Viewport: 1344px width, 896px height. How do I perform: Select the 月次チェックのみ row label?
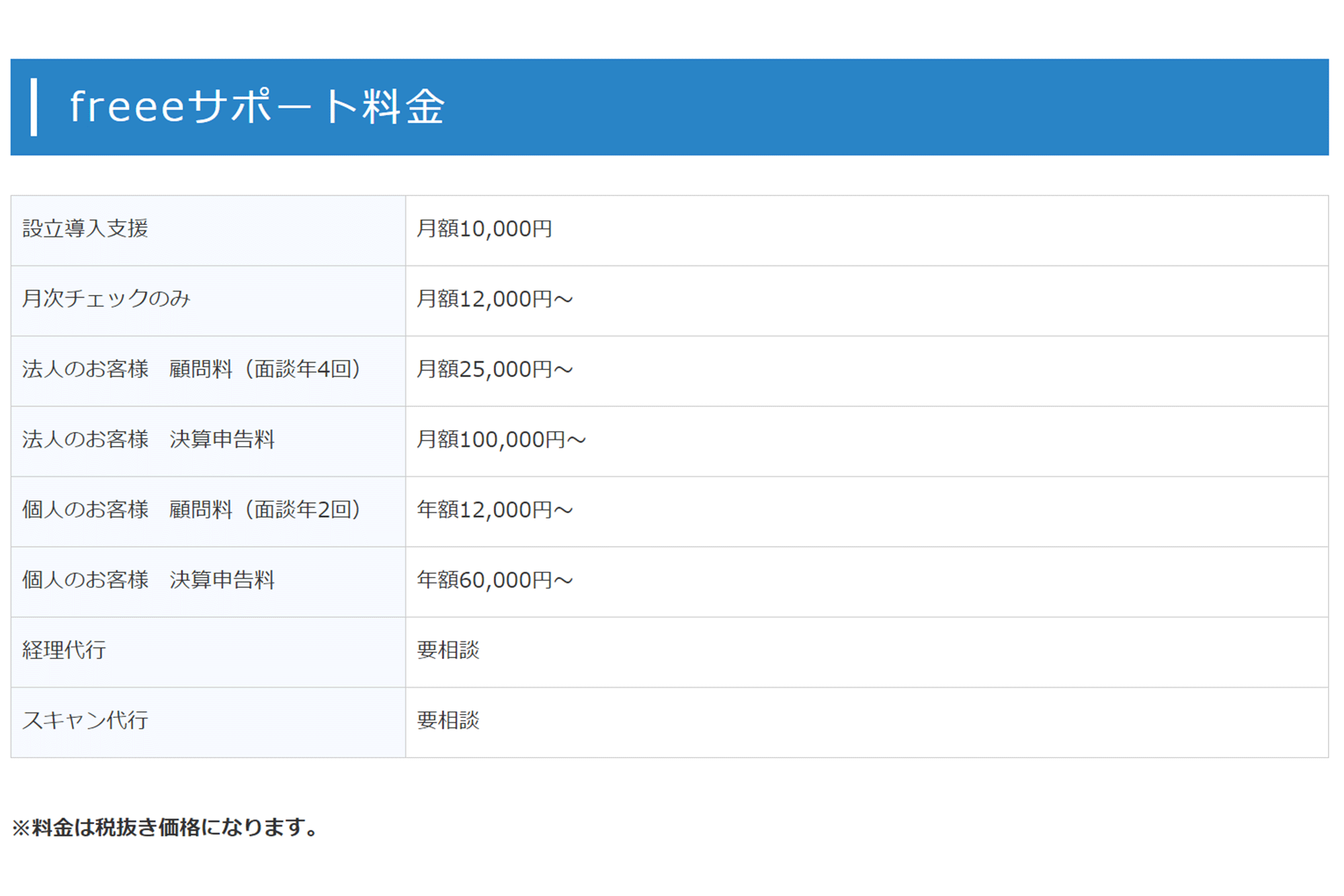(x=106, y=299)
